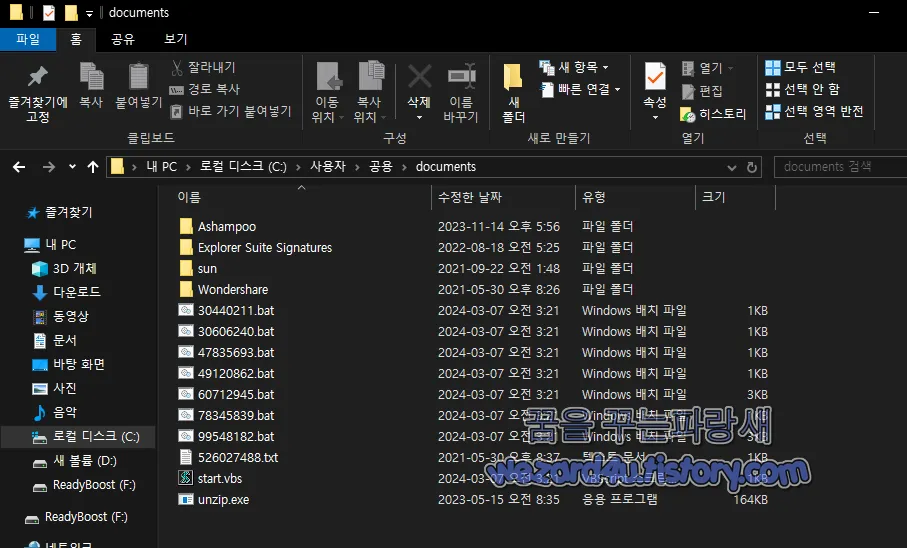Click the 속성 (Properties) checkmark icon

pos(655,76)
